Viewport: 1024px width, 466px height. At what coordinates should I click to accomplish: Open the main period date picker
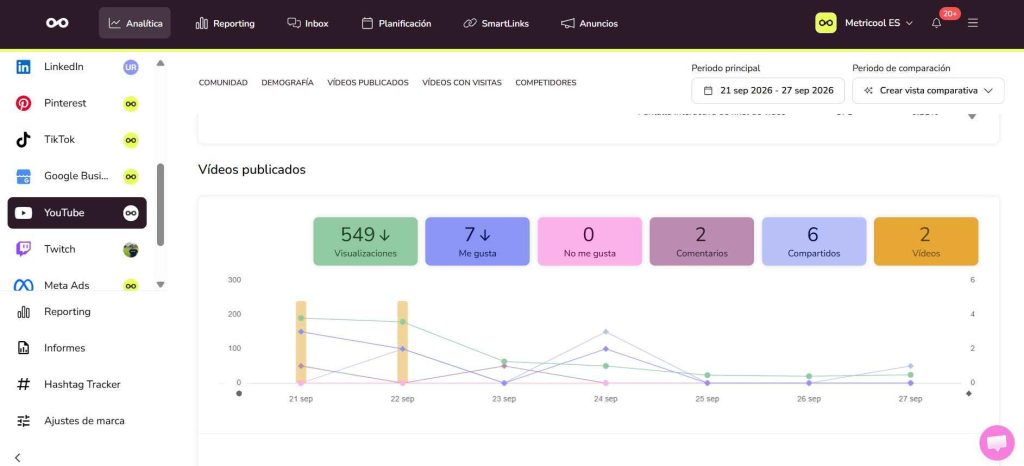coord(768,91)
